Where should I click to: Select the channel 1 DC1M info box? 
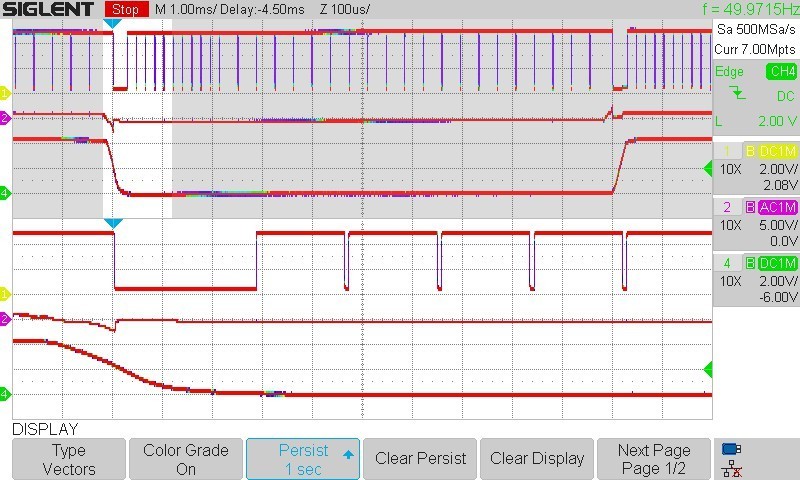click(x=757, y=168)
